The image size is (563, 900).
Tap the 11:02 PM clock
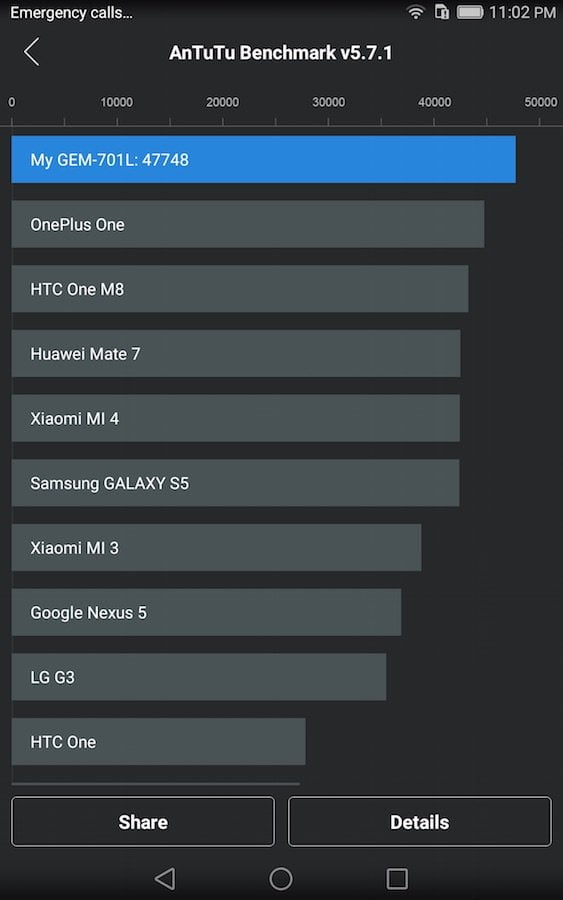[522, 13]
